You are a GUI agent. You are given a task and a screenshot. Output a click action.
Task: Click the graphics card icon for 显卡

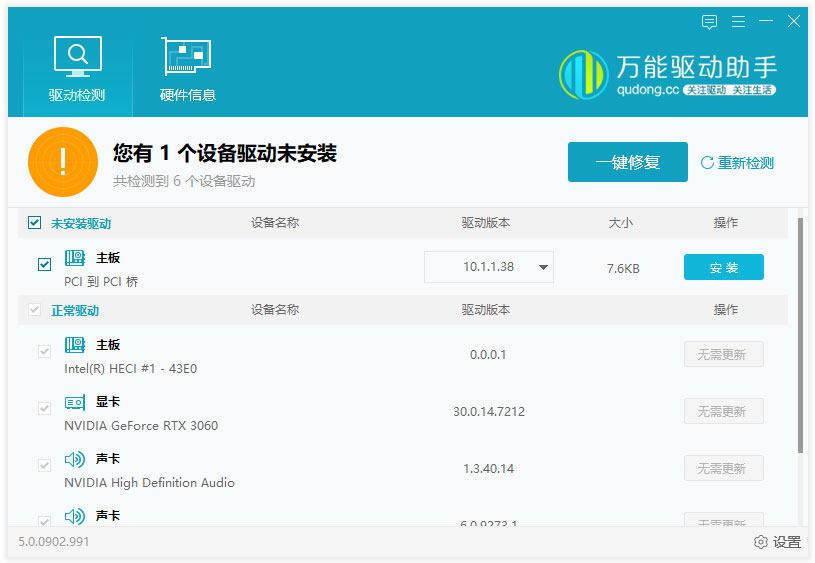tap(75, 402)
